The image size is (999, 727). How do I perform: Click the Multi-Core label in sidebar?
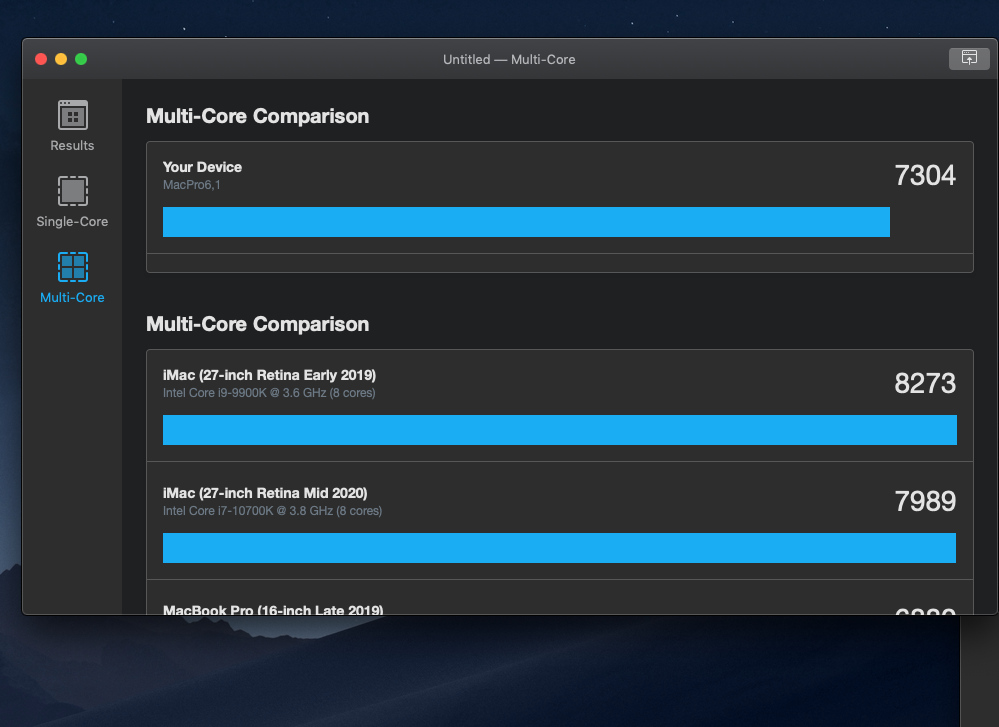[x=72, y=298]
